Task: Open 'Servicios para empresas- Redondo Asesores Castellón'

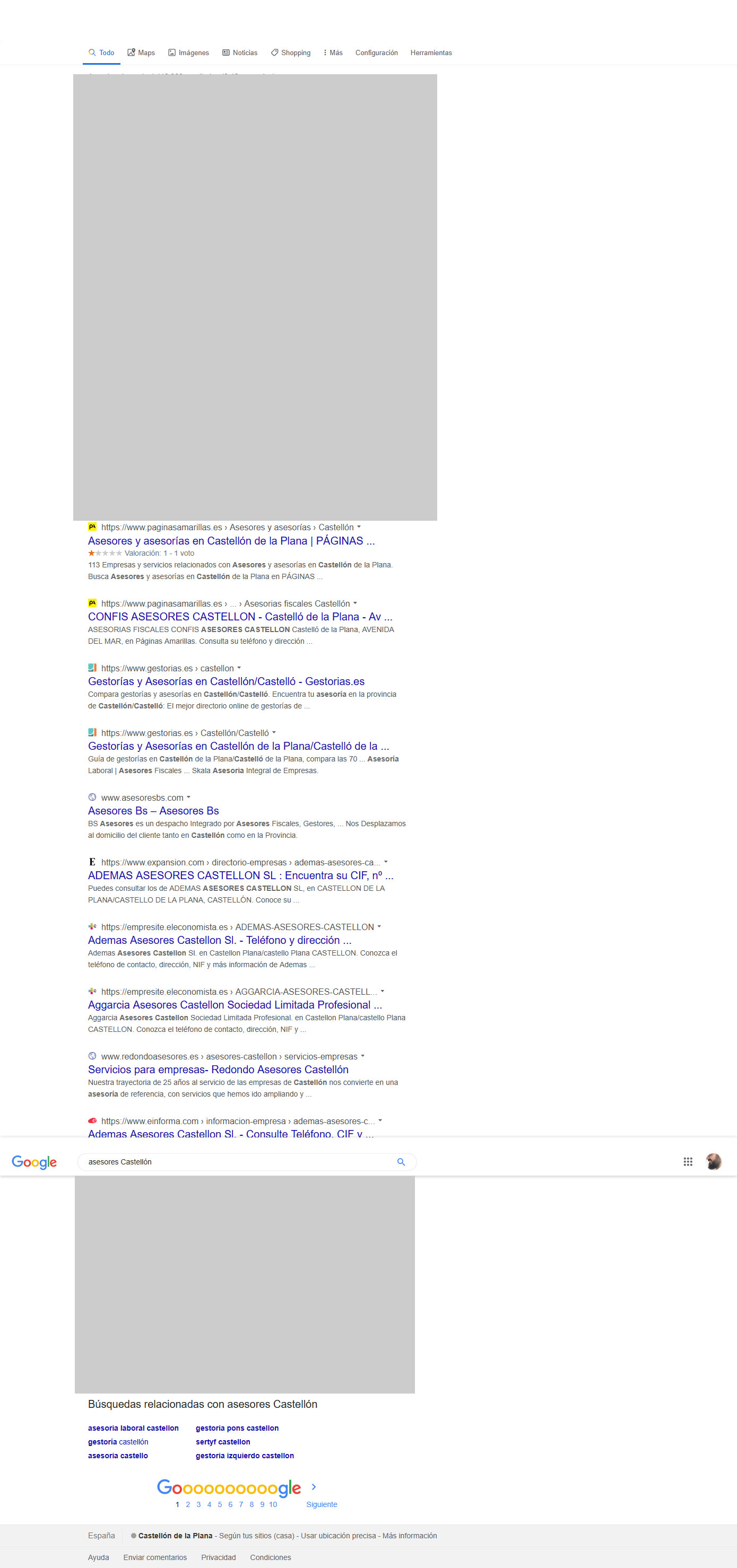Action: click(x=218, y=1070)
